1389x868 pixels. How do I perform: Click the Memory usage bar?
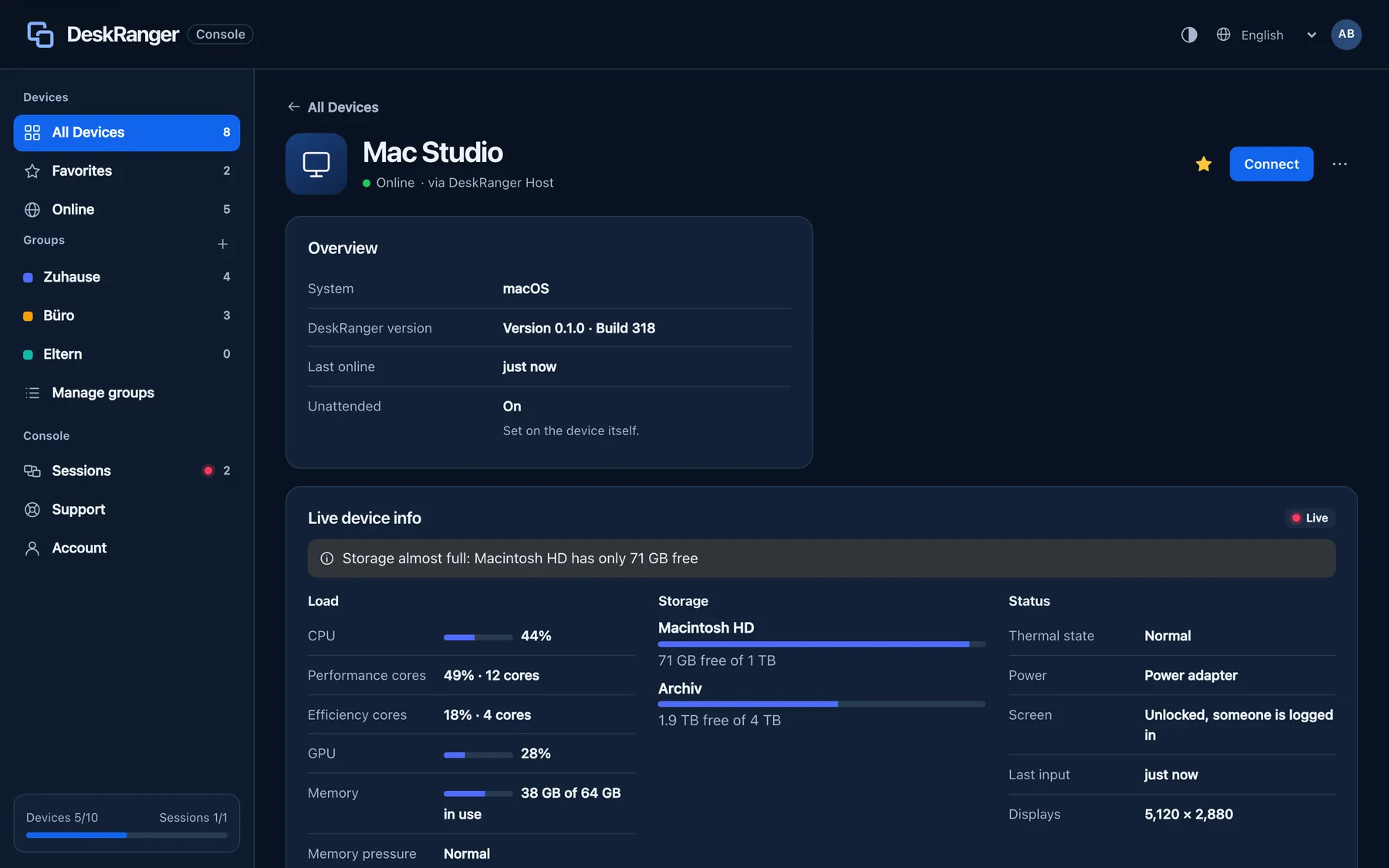coord(478,793)
